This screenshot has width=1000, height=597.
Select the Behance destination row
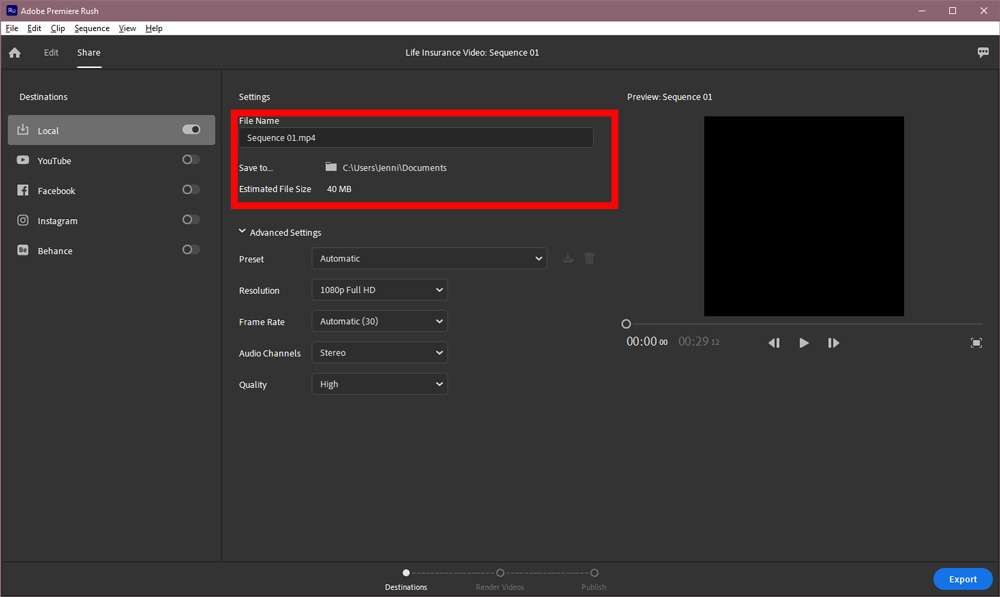(112, 250)
